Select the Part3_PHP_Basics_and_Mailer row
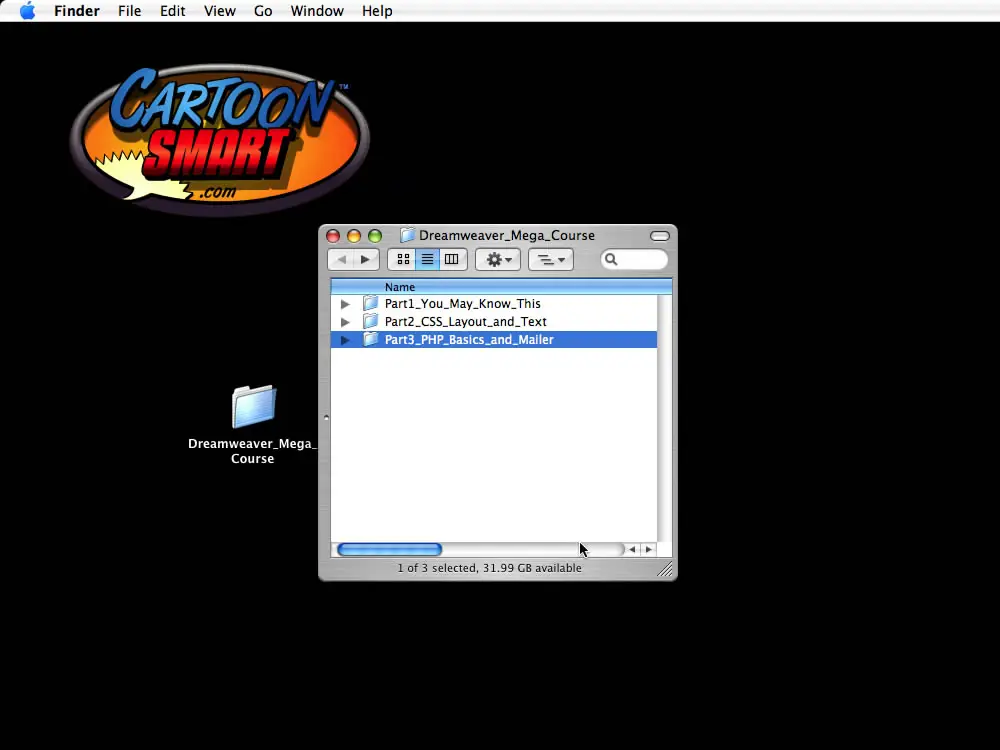This screenshot has height=750, width=1000. coord(494,339)
